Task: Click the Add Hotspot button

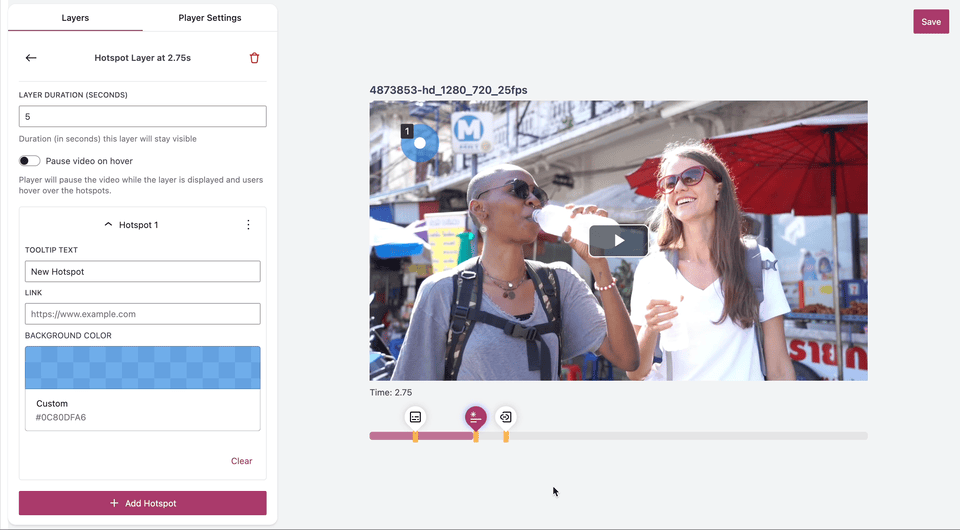Action: (143, 503)
